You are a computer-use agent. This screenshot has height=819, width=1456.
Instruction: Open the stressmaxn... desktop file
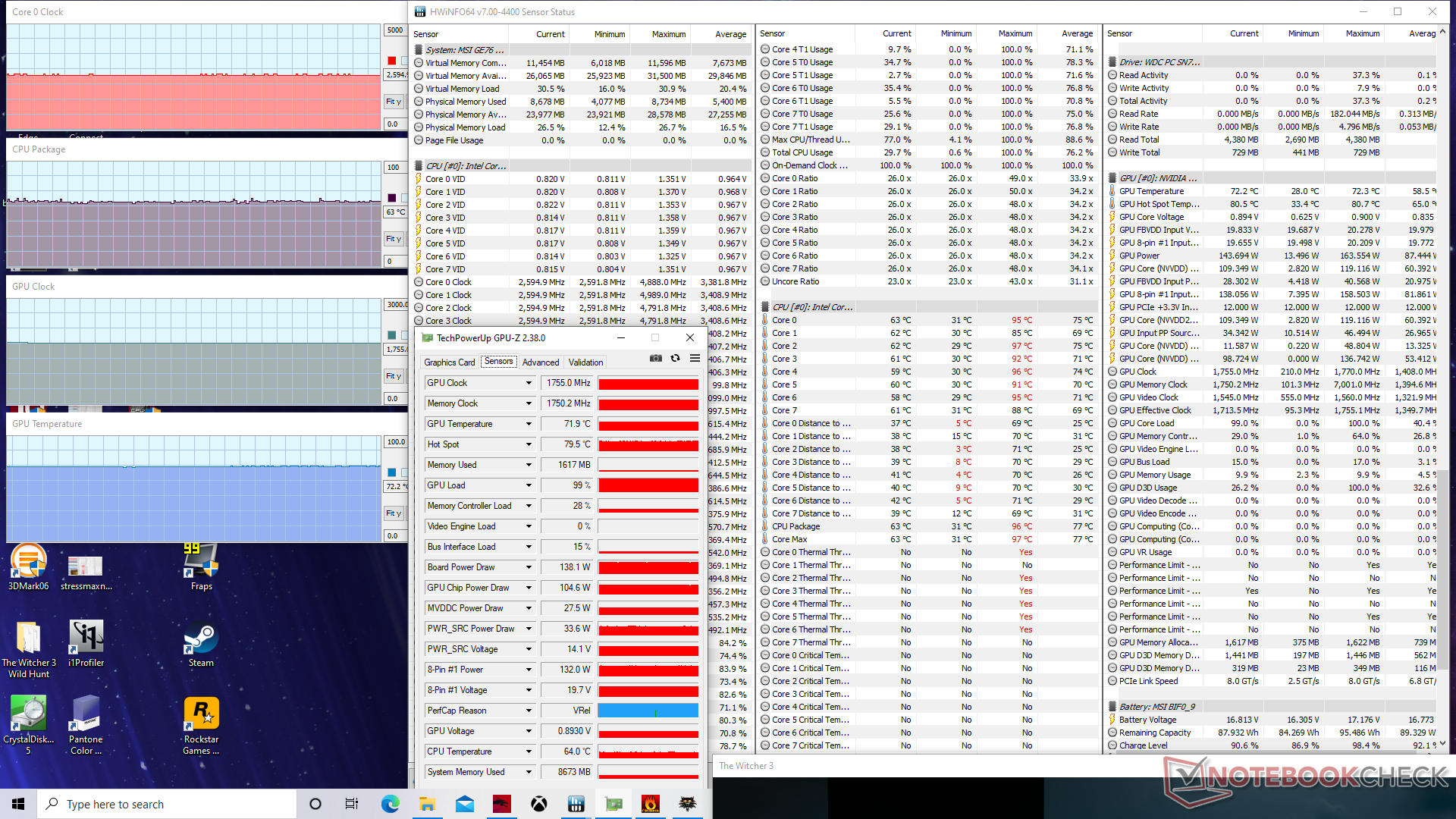pos(86,572)
